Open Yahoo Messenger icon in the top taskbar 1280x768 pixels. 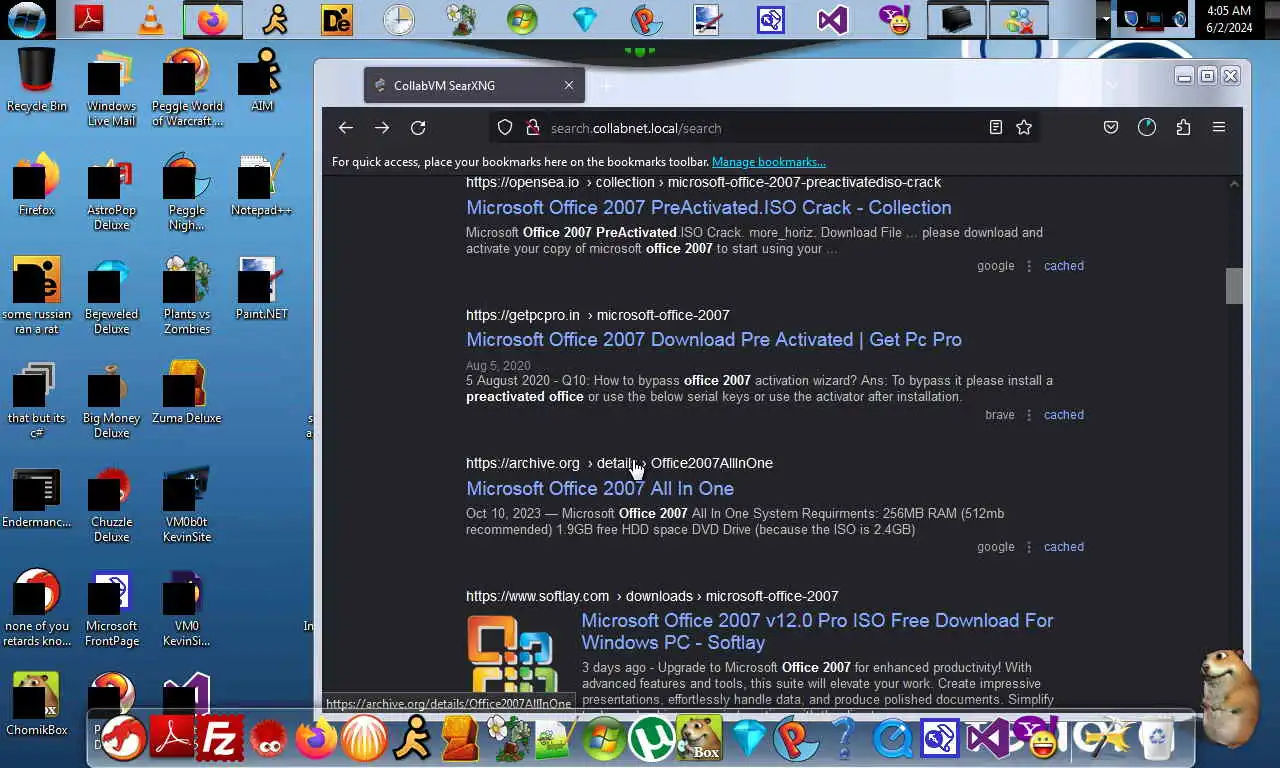click(x=895, y=19)
